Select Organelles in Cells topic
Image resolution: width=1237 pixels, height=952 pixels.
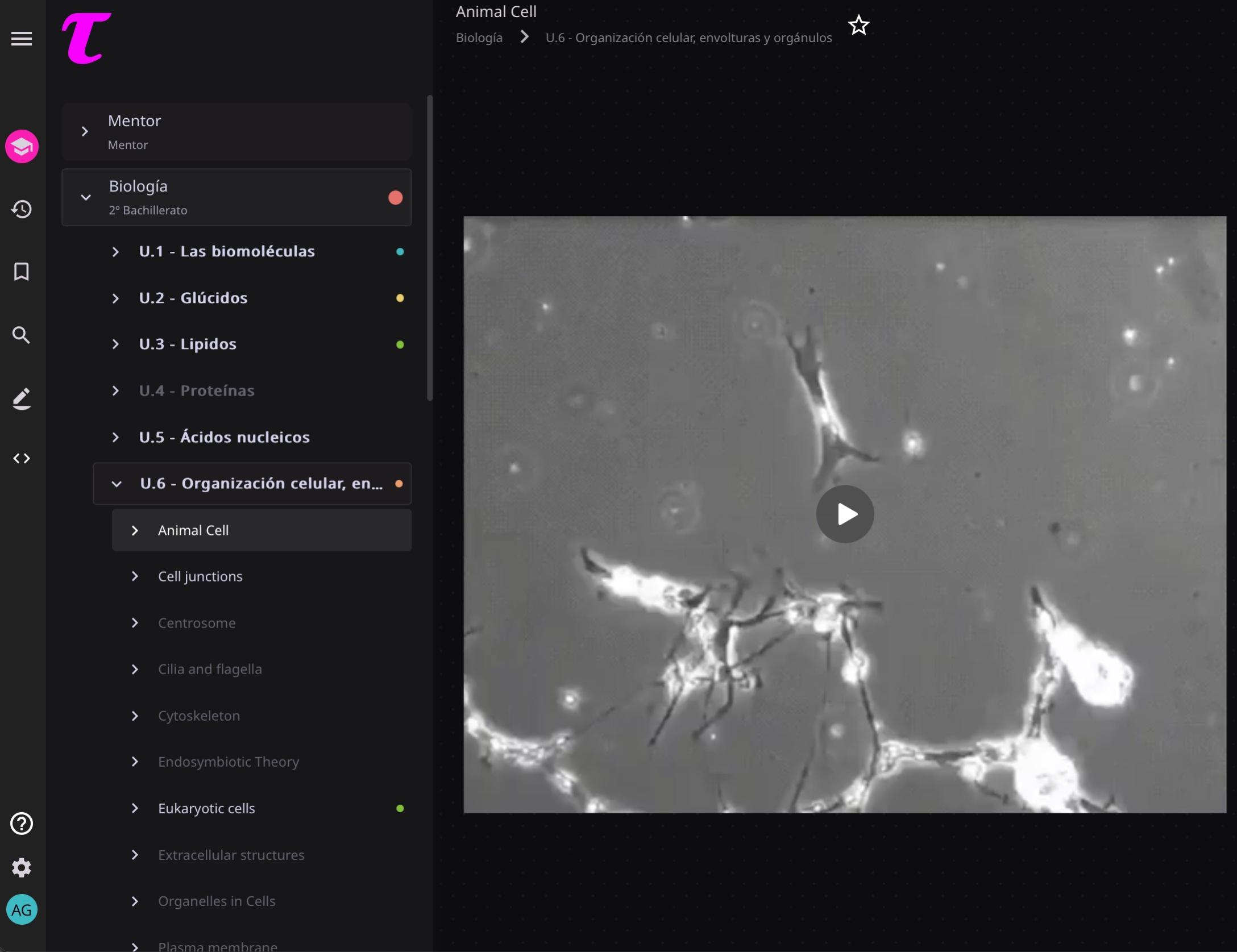[217, 901]
